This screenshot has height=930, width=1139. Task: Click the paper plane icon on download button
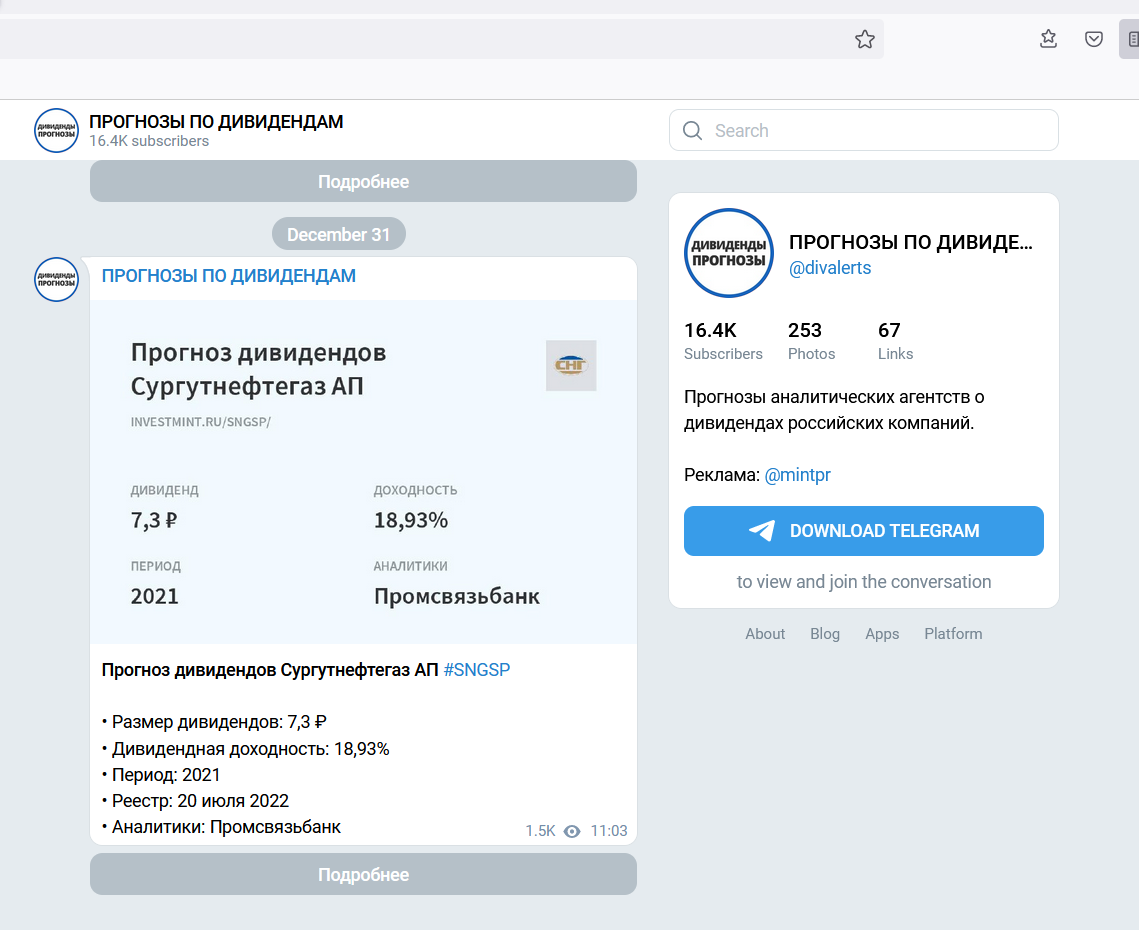click(762, 531)
